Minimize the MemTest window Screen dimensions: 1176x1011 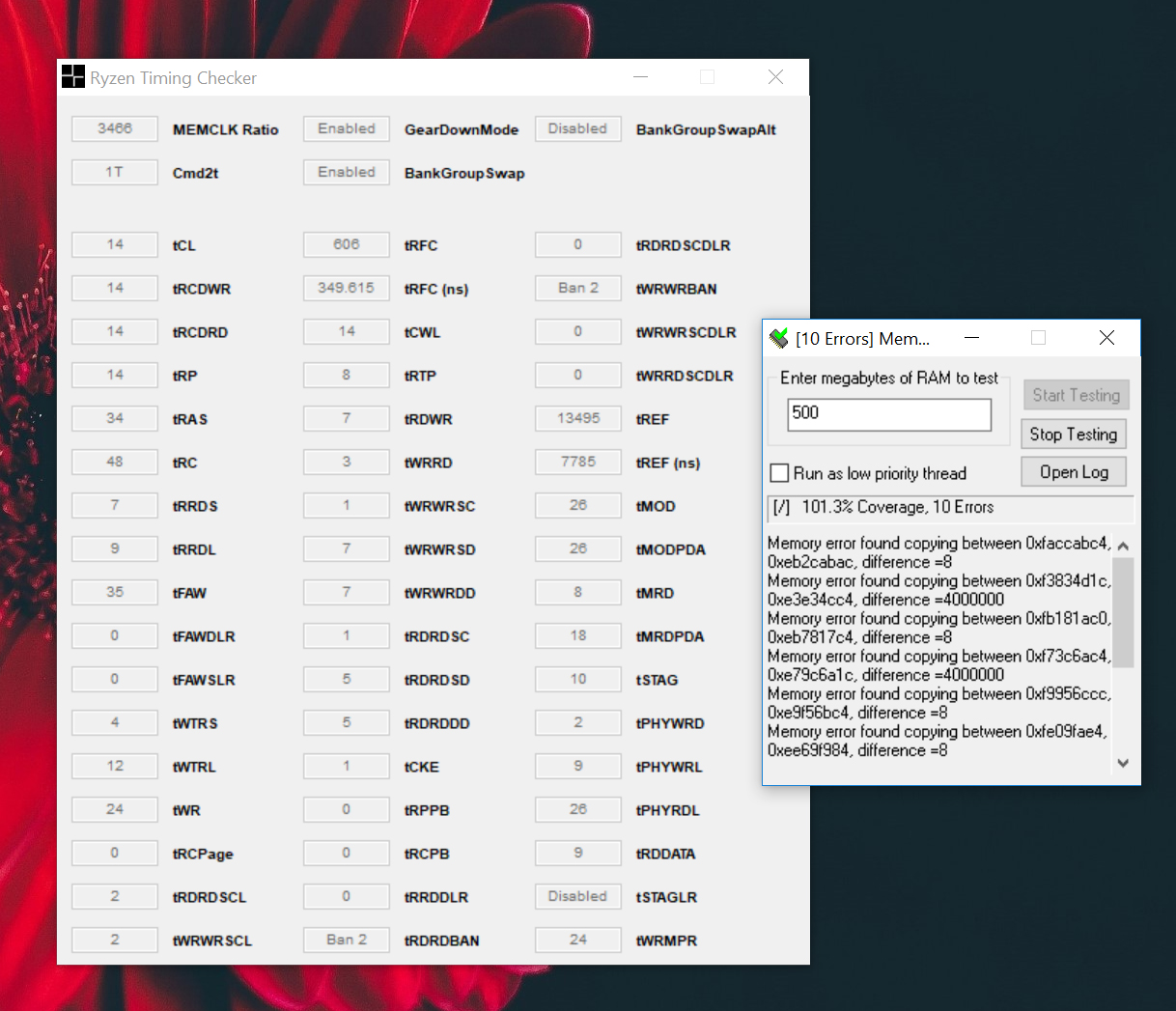pyautogui.click(x=971, y=337)
